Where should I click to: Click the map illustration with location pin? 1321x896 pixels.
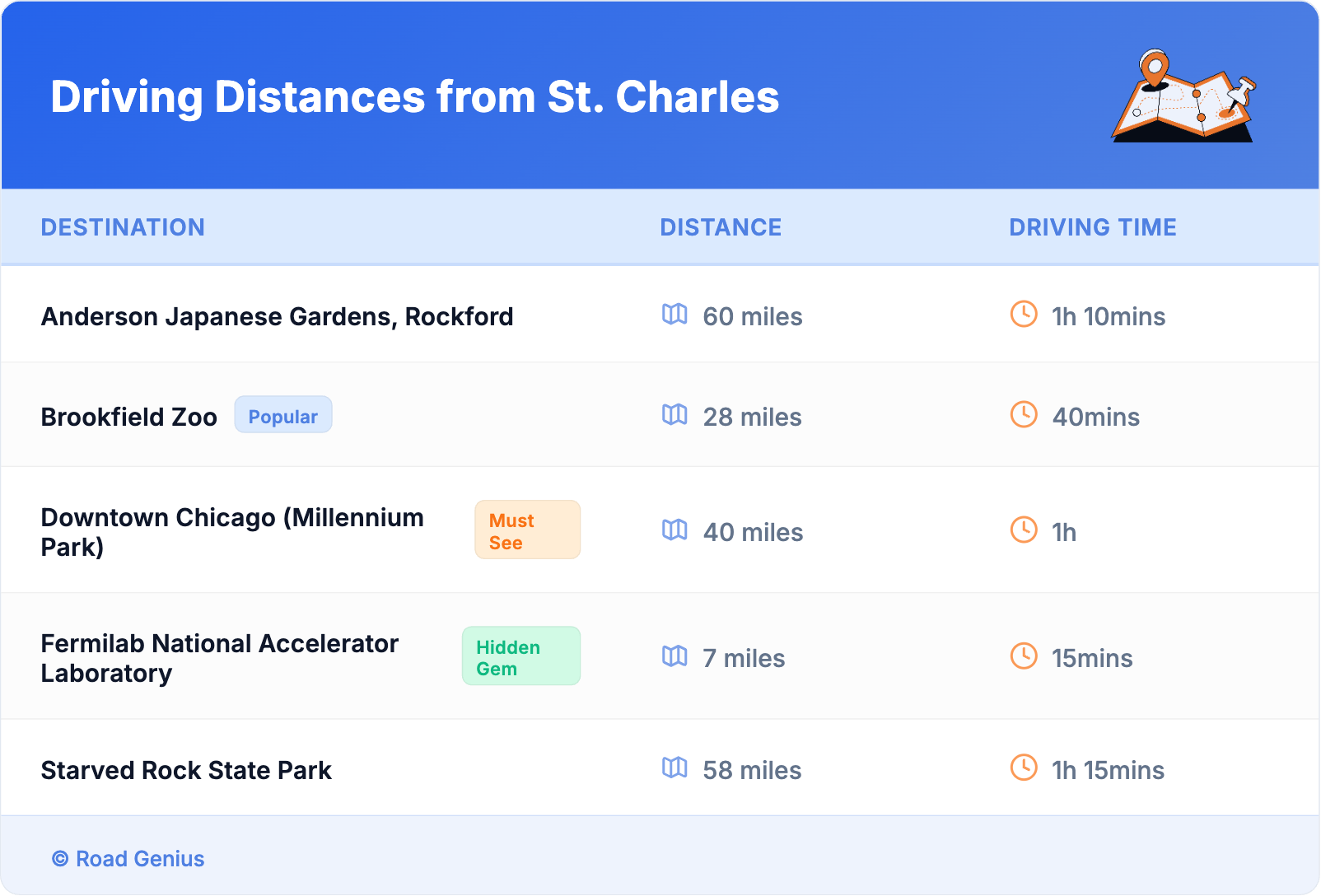pyautogui.click(x=1184, y=97)
